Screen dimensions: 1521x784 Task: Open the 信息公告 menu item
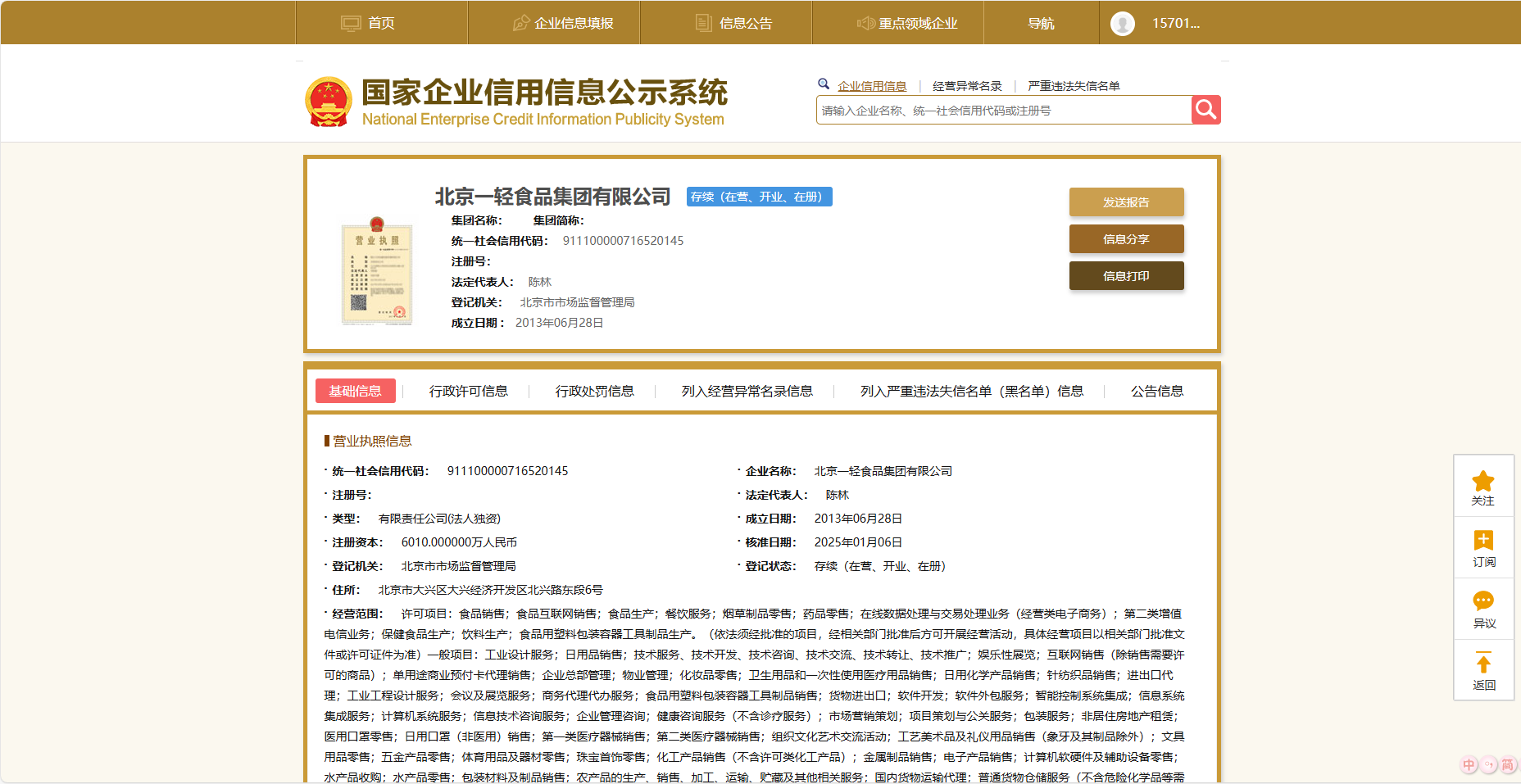(x=746, y=23)
